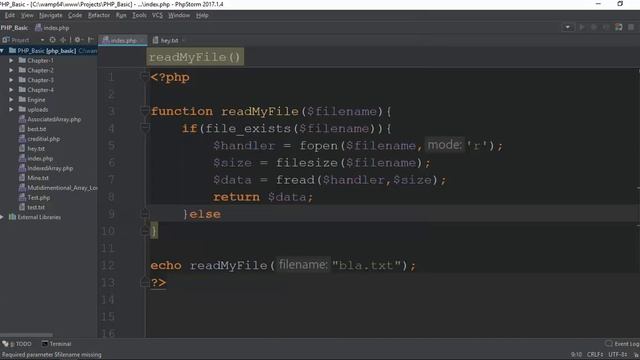The image size is (640, 360).
Task: Expand the Engine folder
Action: (11, 100)
